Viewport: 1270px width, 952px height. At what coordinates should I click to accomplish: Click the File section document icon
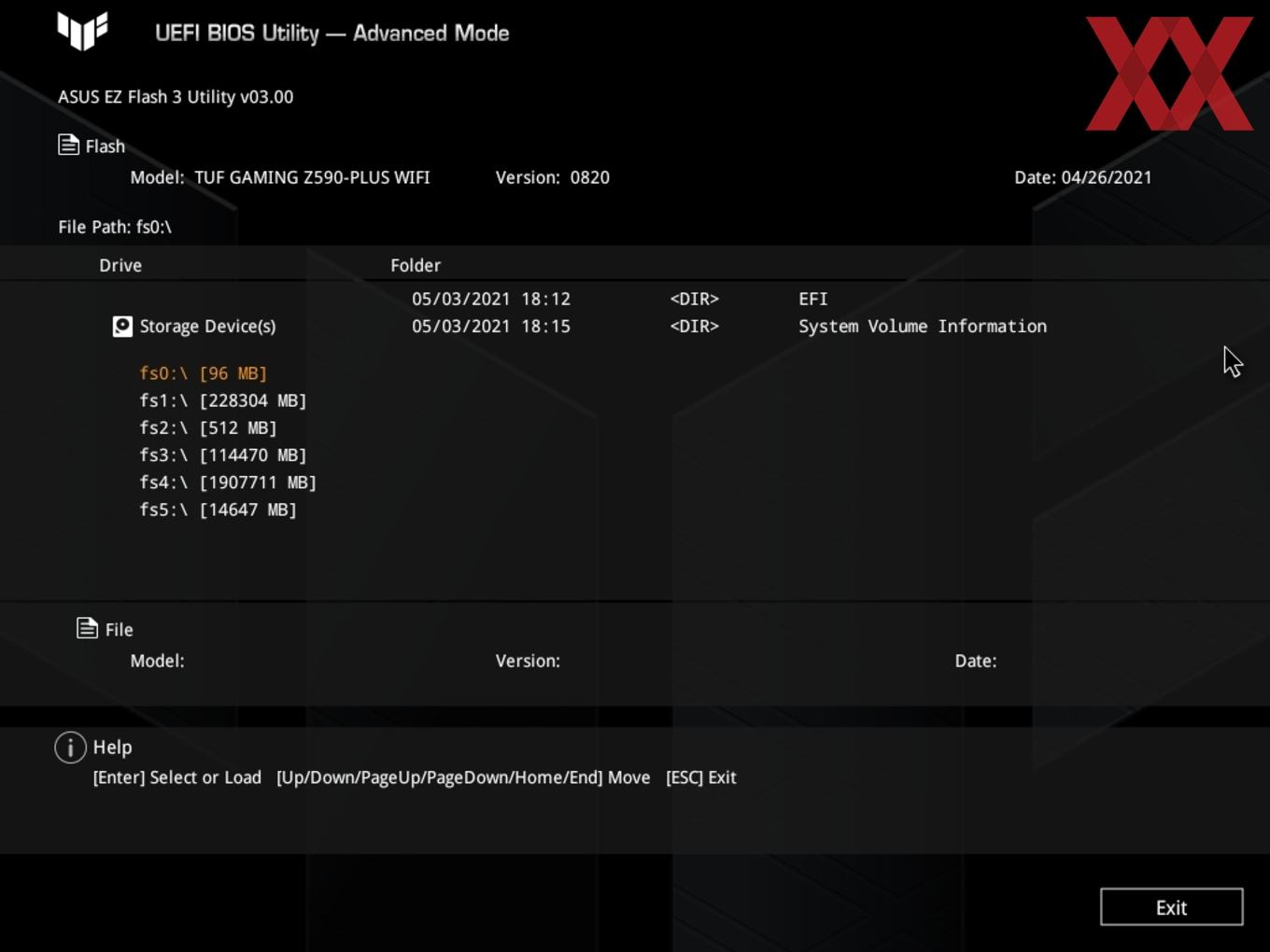[87, 628]
